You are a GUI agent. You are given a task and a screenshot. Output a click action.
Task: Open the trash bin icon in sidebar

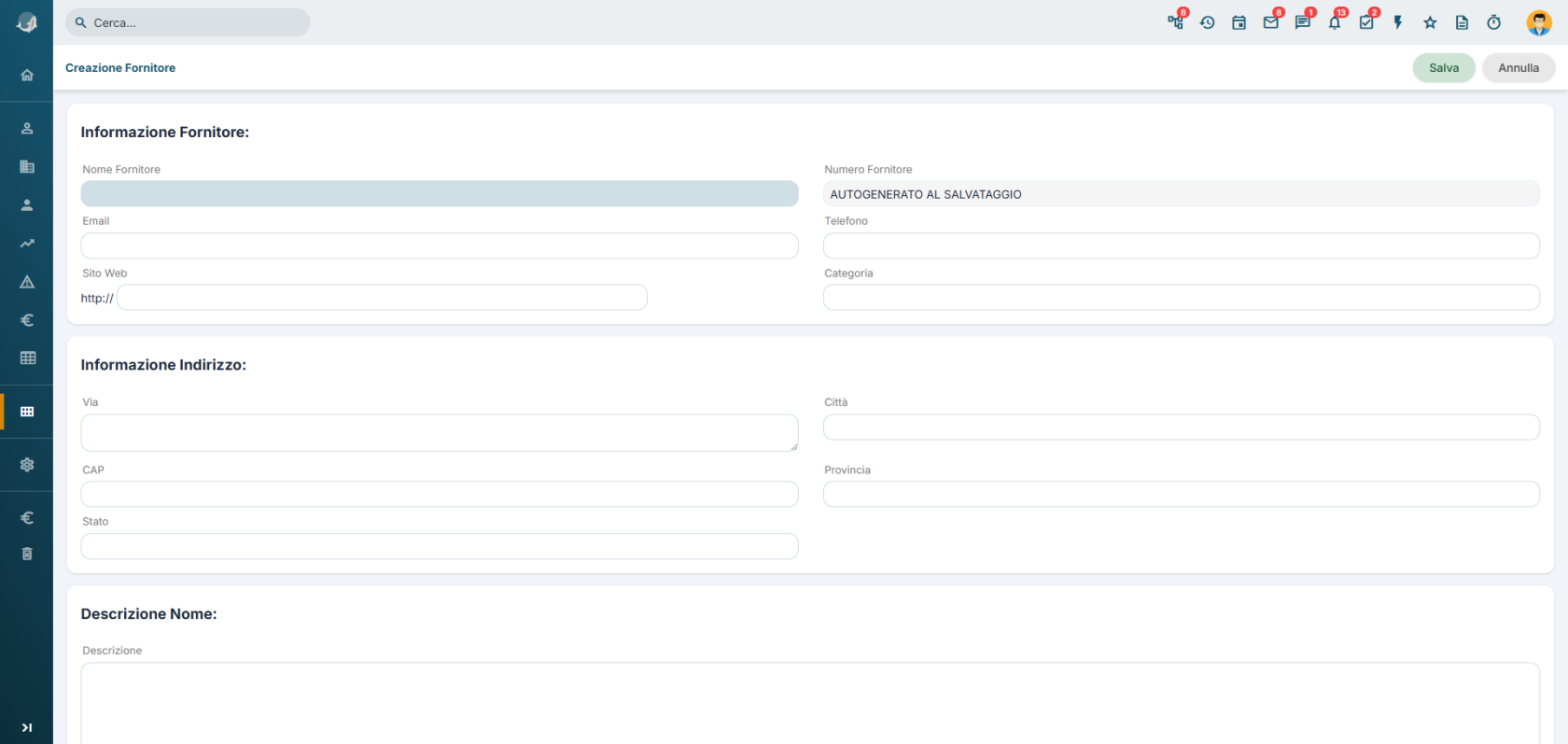click(x=27, y=554)
